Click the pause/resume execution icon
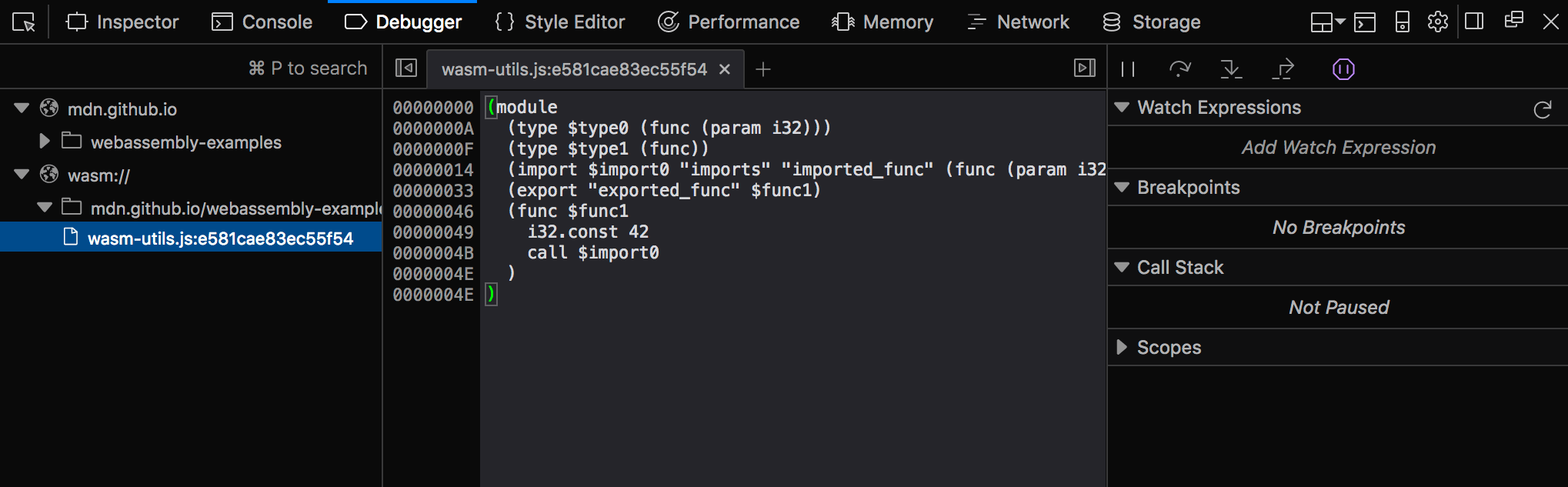 [x=1127, y=68]
